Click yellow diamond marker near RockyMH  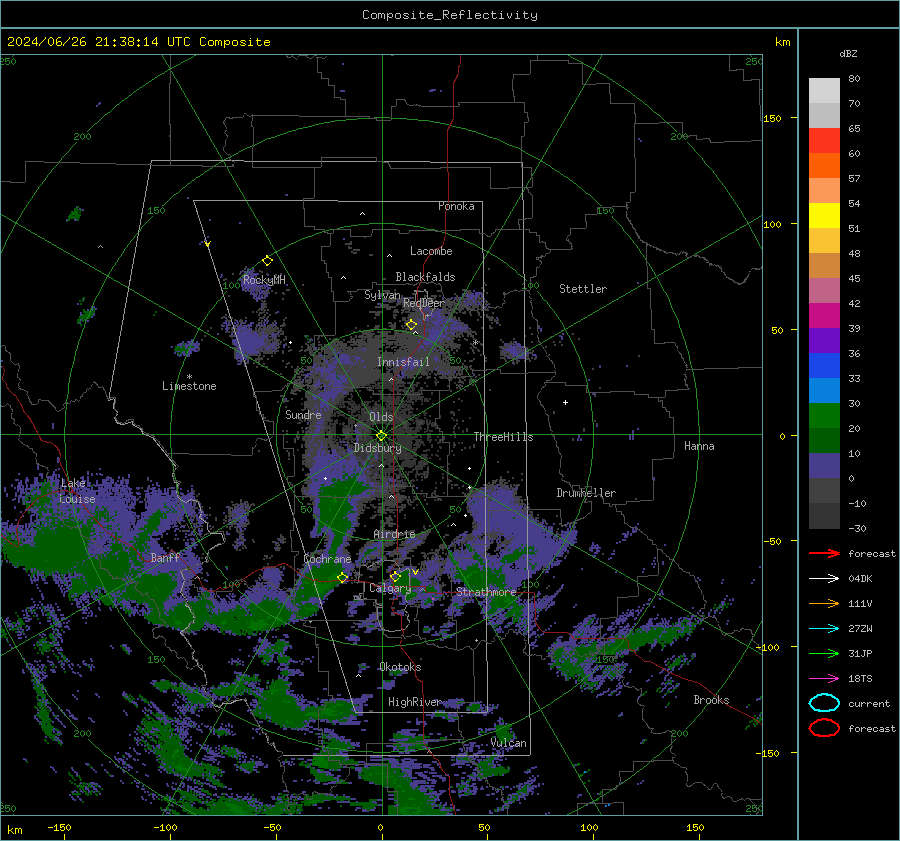[x=267, y=261]
